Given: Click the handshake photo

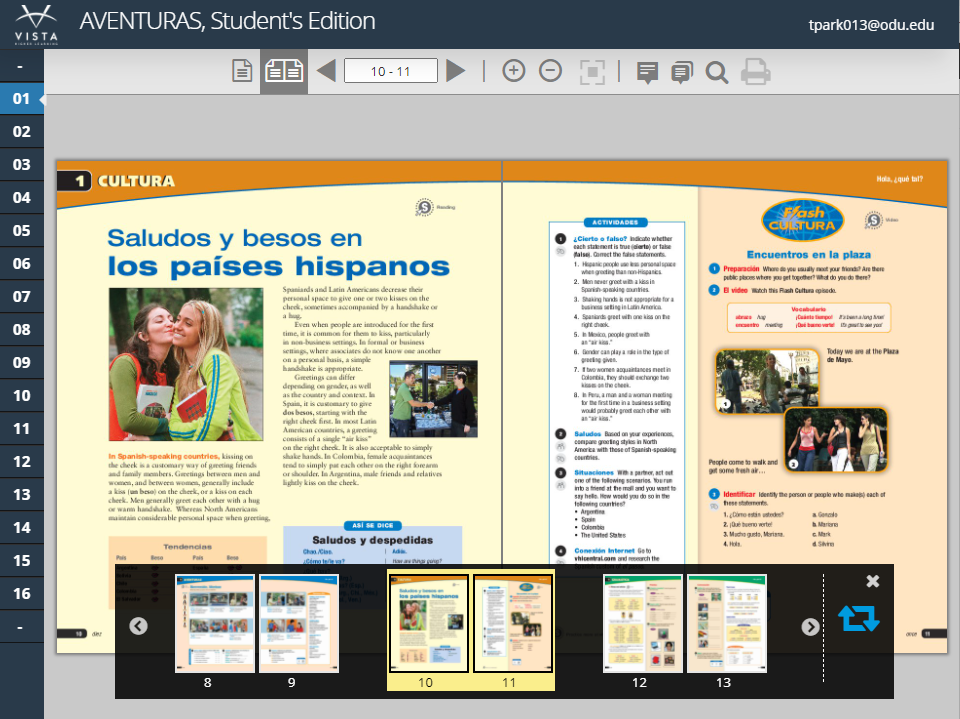Looking at the screenshot, I should point(433,399).
